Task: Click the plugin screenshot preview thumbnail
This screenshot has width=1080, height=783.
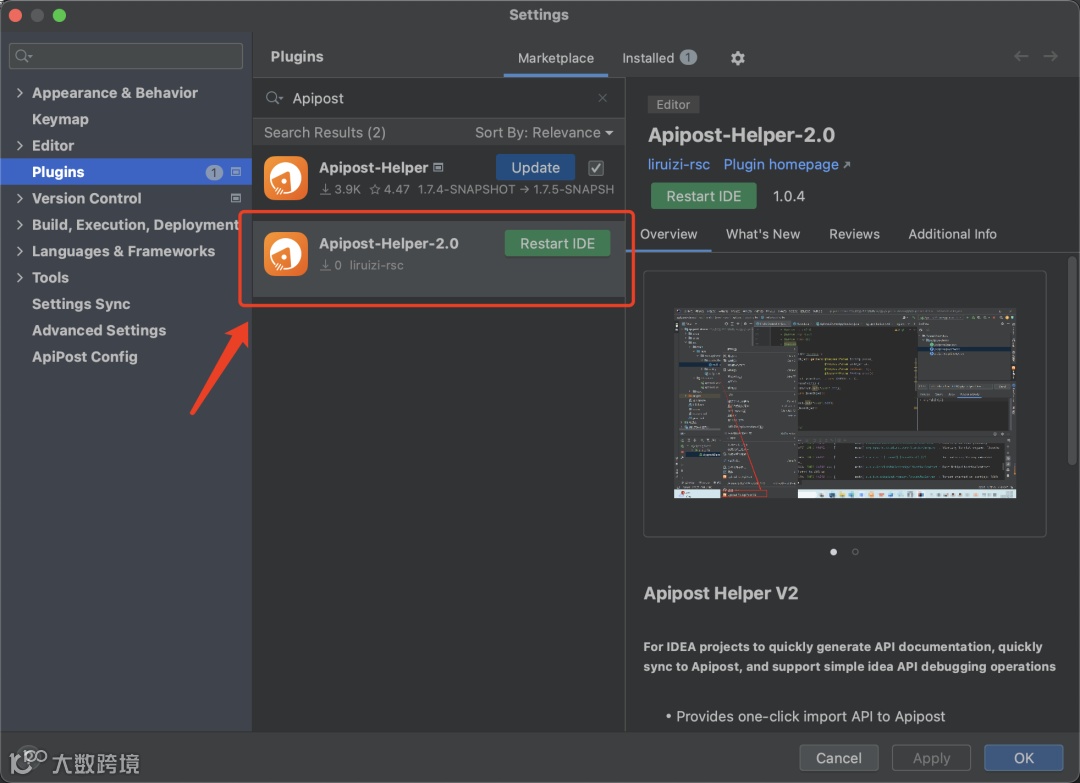Action: [x=844, y=403]
